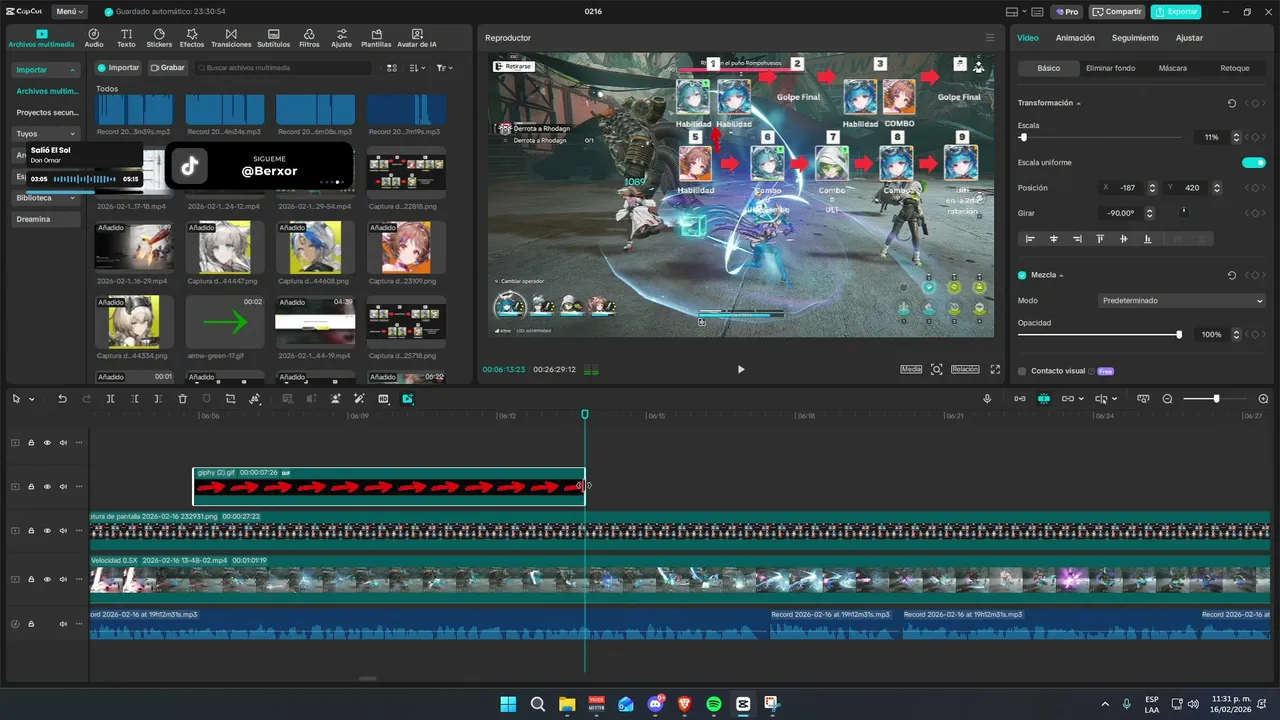This screenshot has width=1280, height=720.
Task: Zoom in the timeline with plus icon
Action: (x=1263, y=399)
